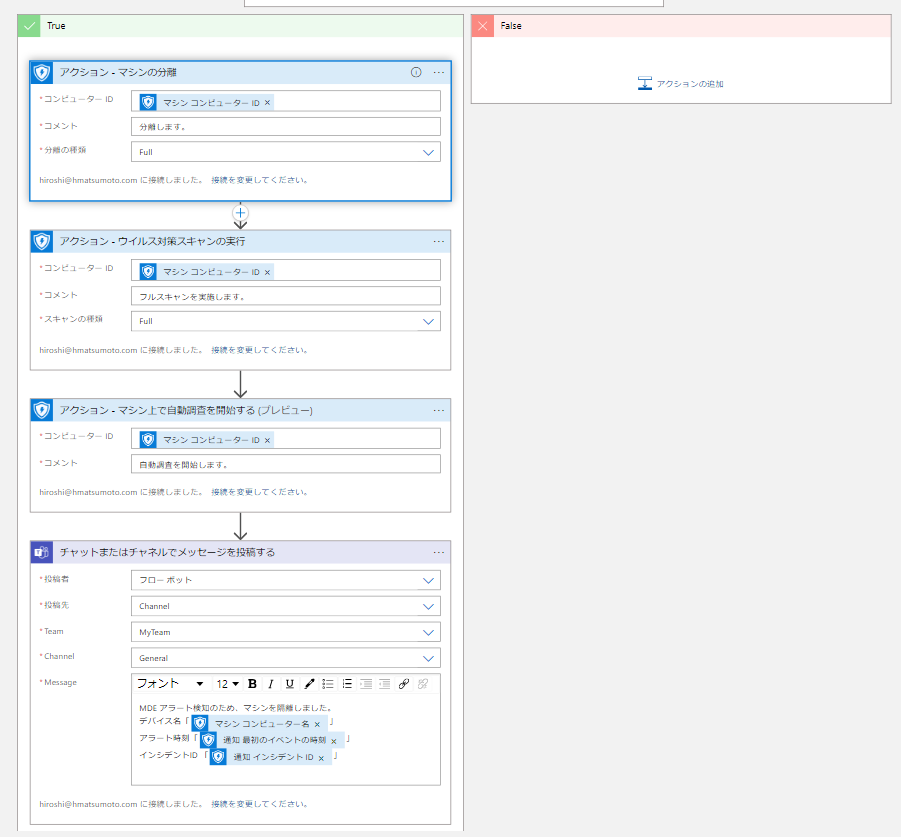Image resolution: width=901 pixels, height=837 pixels.
Task: Open 分離の種類 dropdown set to Full
Action: pyautogui.click(x=286, y=152)
